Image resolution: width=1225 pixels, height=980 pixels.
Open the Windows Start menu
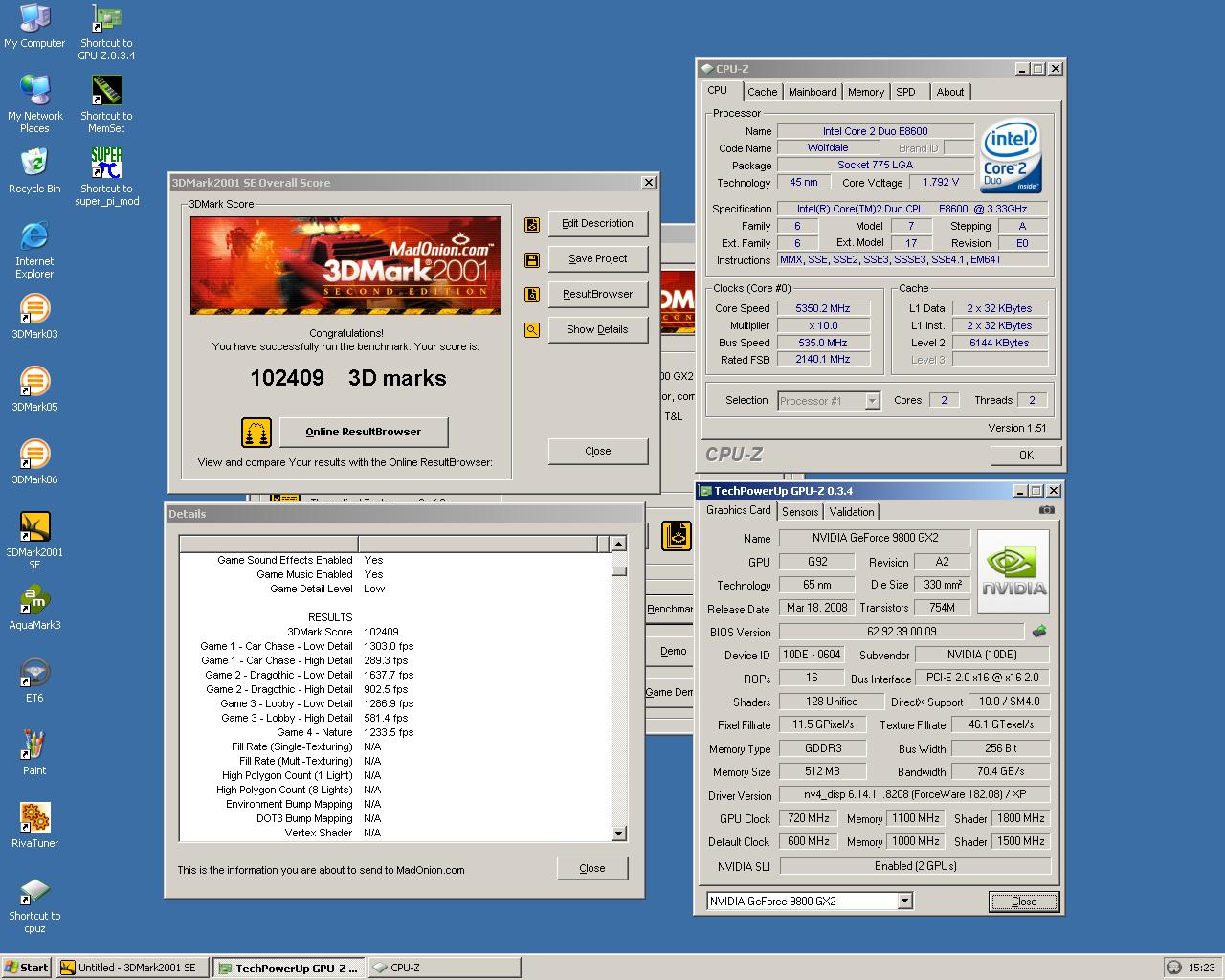27,968
